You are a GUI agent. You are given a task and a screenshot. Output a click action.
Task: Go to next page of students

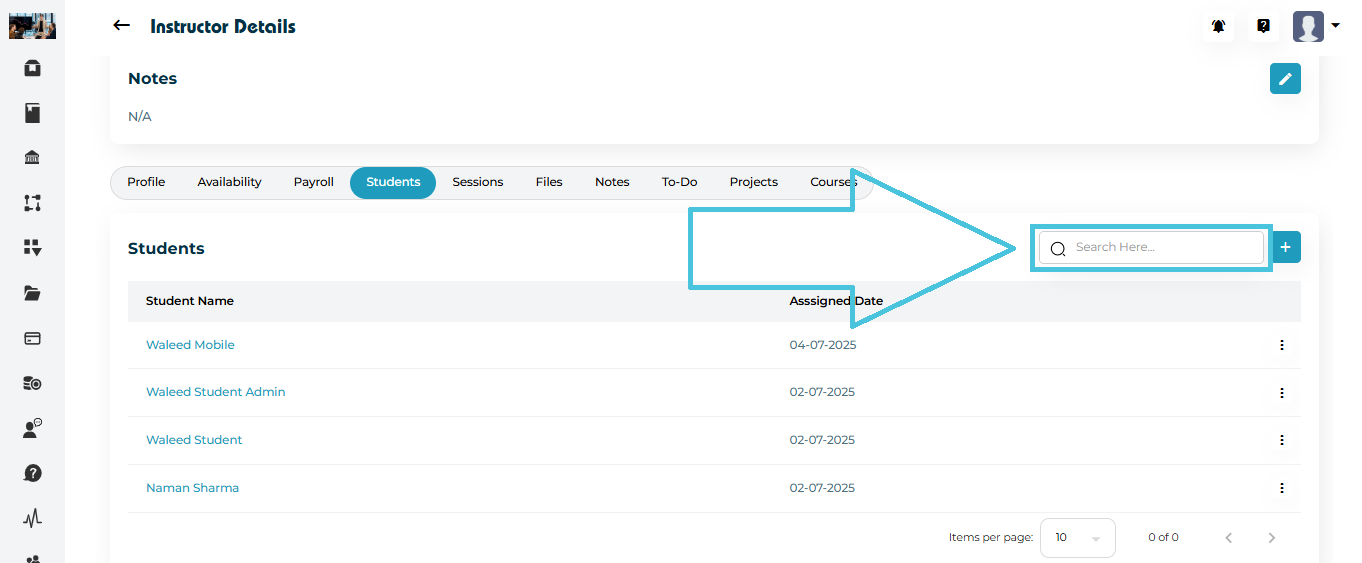coord(1272,538)
